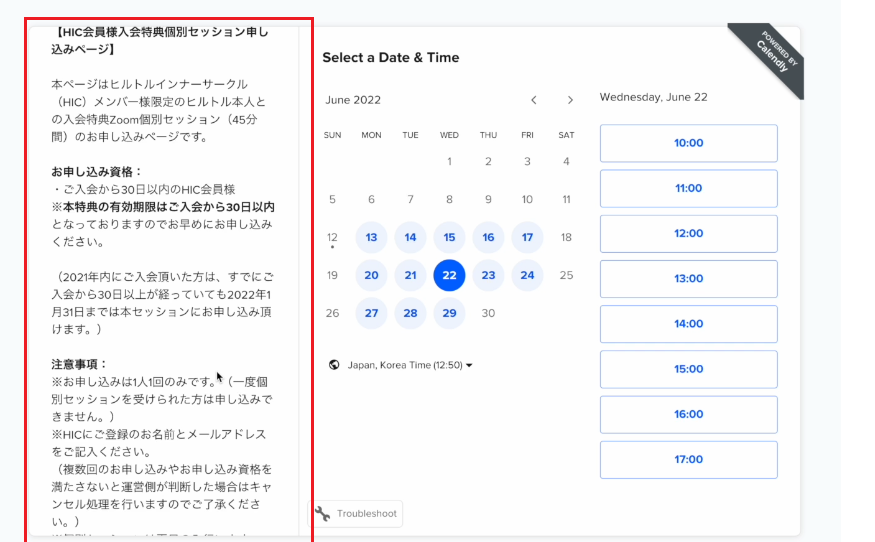
Task: Click the Troubleshoot wrench icon
Action: (323, 514)
